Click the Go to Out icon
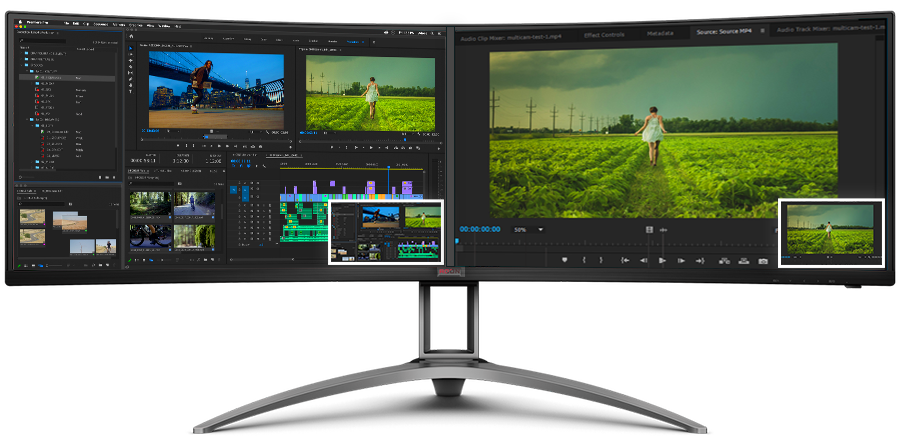 [698, 260]
